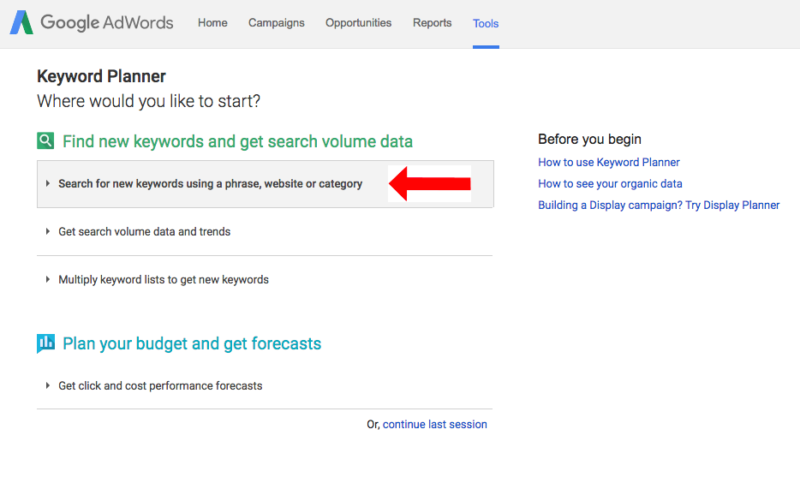
Task: Click the Before you begin heading
Action: click(589, 139)
